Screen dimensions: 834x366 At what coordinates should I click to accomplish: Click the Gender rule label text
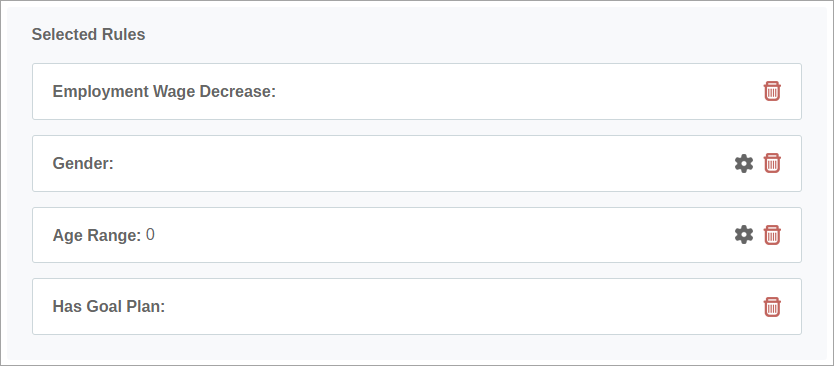83,163
